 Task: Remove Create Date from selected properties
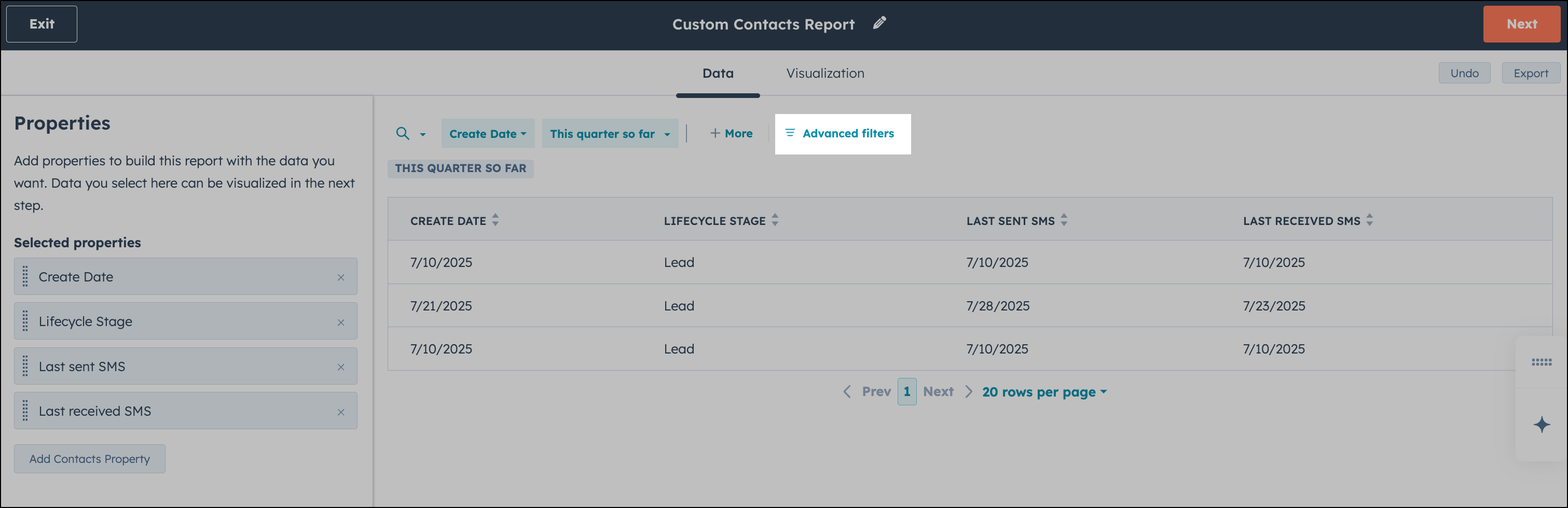click(341, 277)
